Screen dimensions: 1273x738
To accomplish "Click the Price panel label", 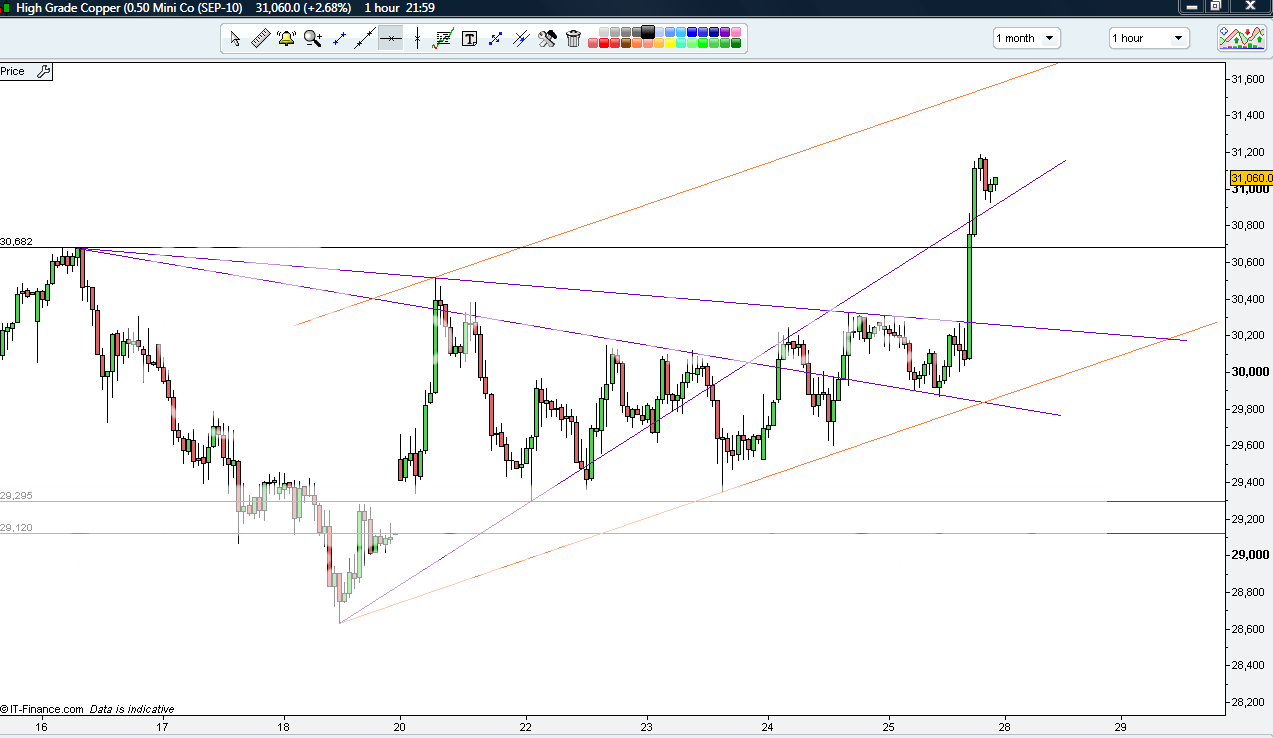I will click(13, 71).
